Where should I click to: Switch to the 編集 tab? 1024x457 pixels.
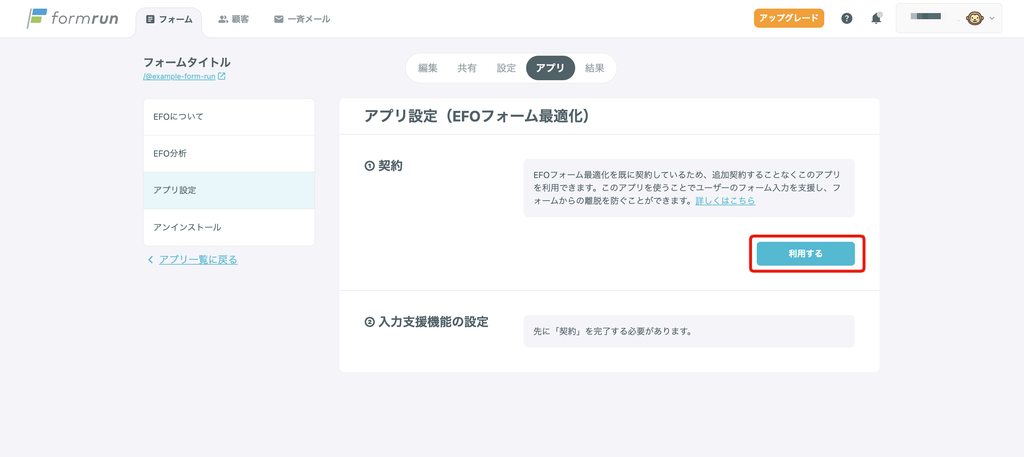click(x=428, y=68)
